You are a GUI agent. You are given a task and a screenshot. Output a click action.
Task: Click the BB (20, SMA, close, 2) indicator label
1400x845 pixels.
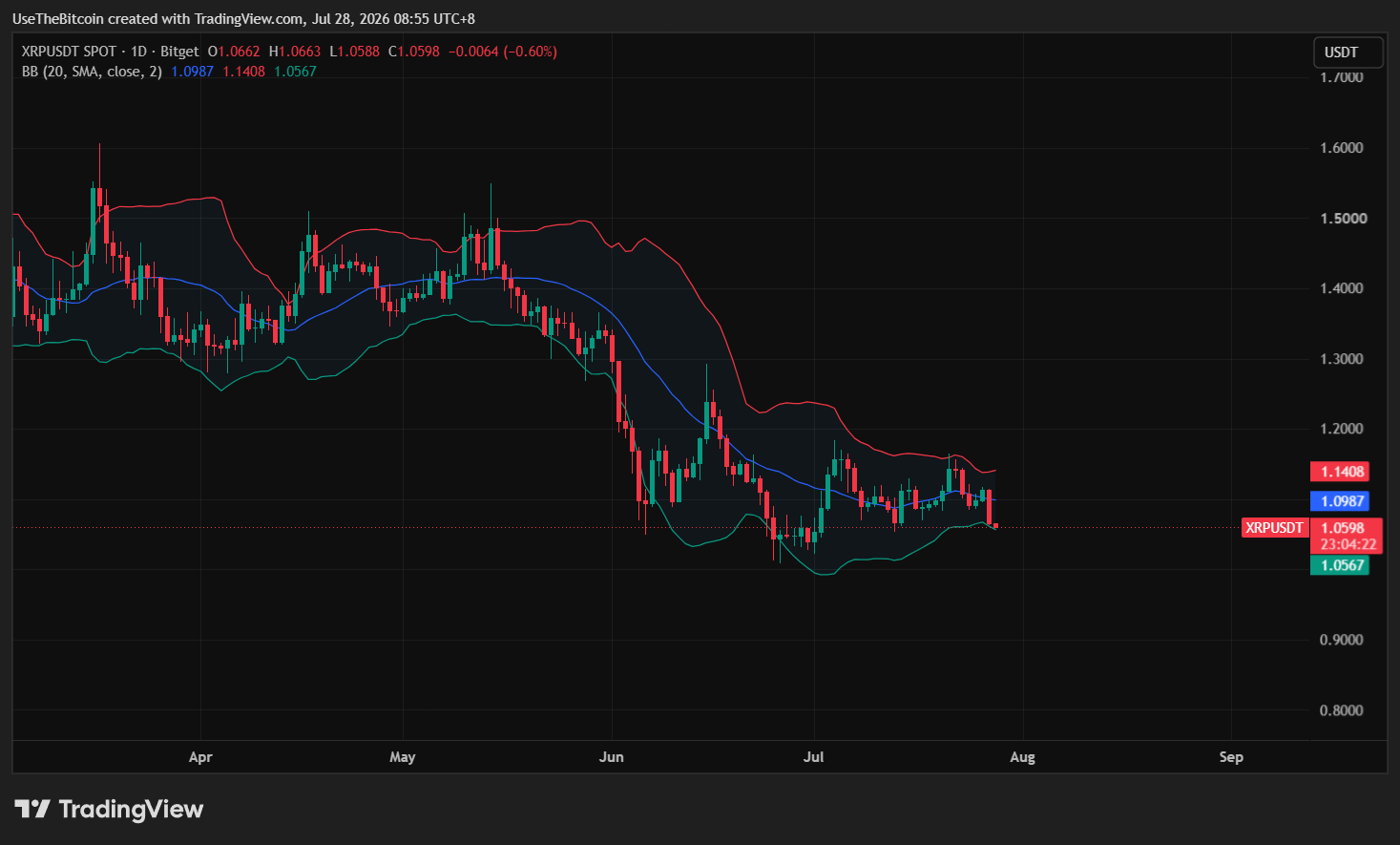pos(91,72)
